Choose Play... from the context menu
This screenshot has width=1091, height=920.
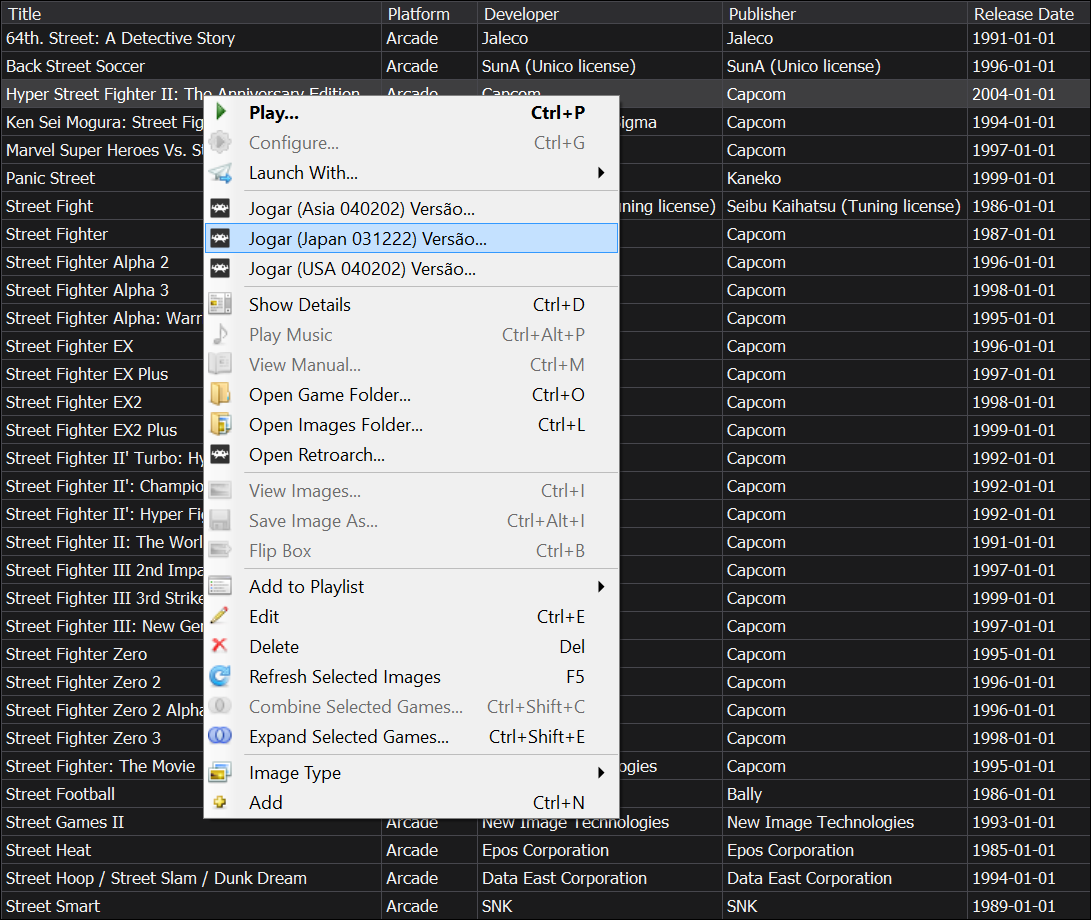[x=411, y=113]
